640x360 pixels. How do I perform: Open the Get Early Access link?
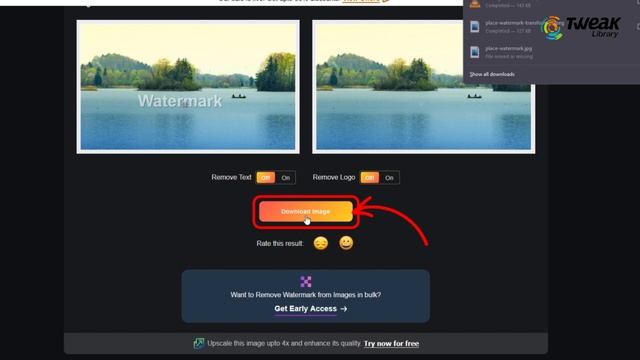point(305,309)
